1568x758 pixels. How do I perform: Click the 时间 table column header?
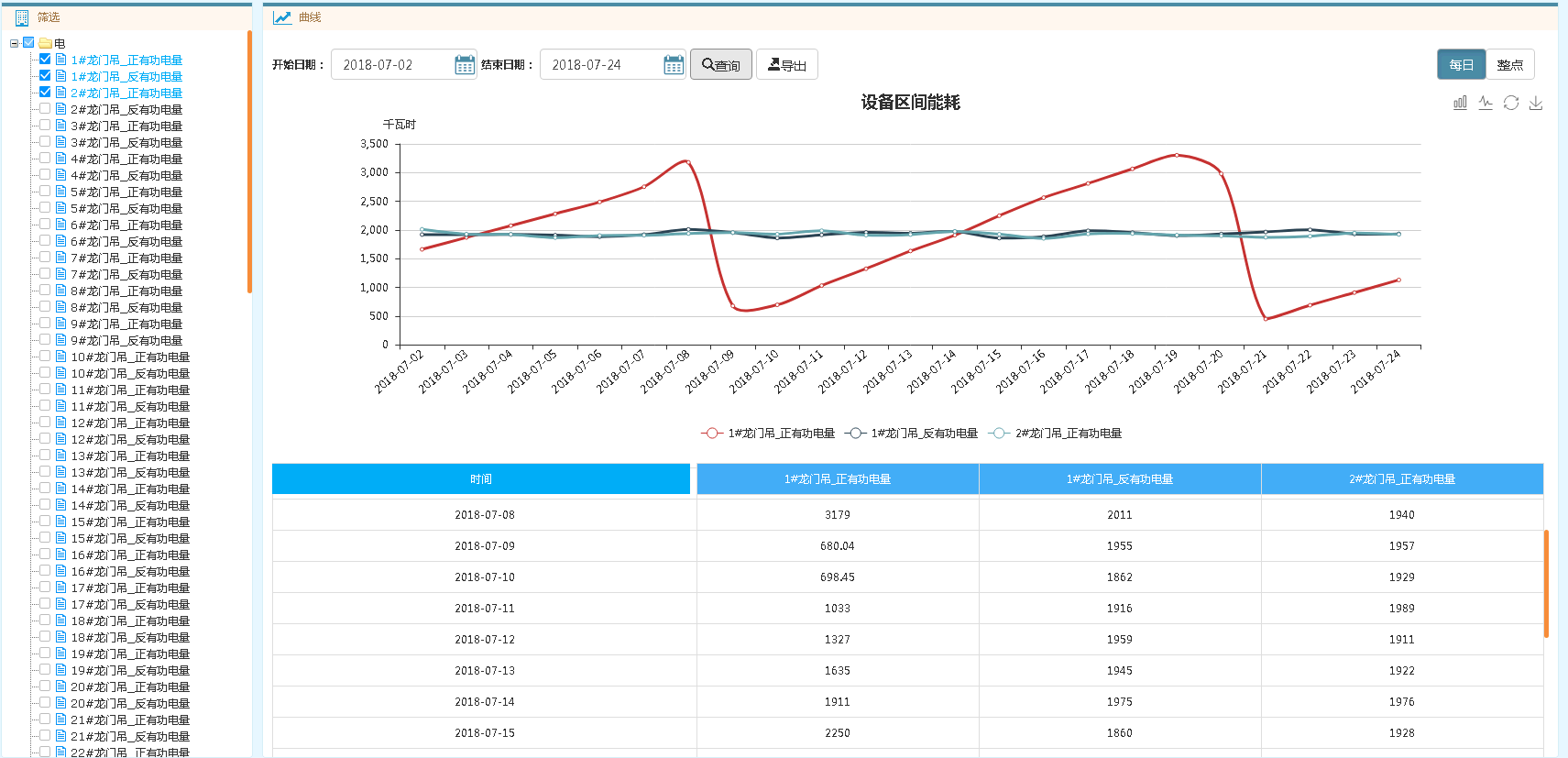point(481,478)
